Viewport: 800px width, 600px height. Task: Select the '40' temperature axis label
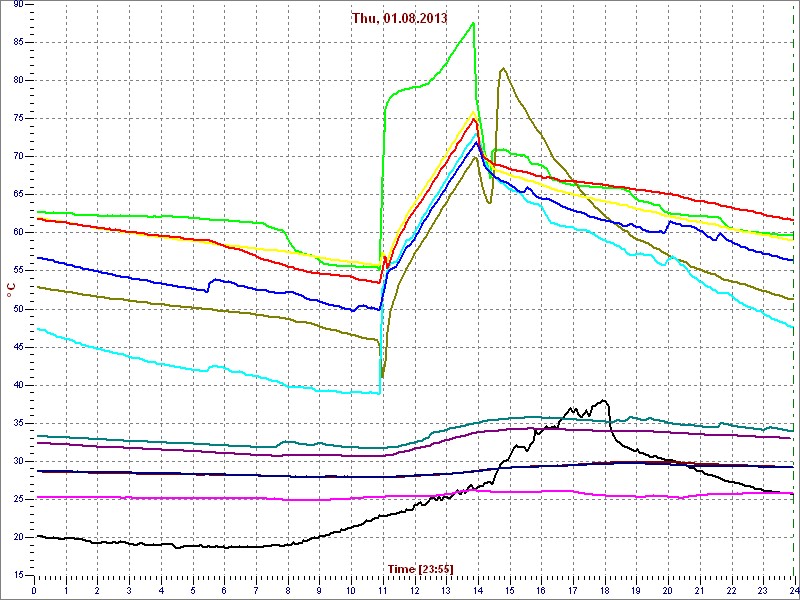click(18, 385)
